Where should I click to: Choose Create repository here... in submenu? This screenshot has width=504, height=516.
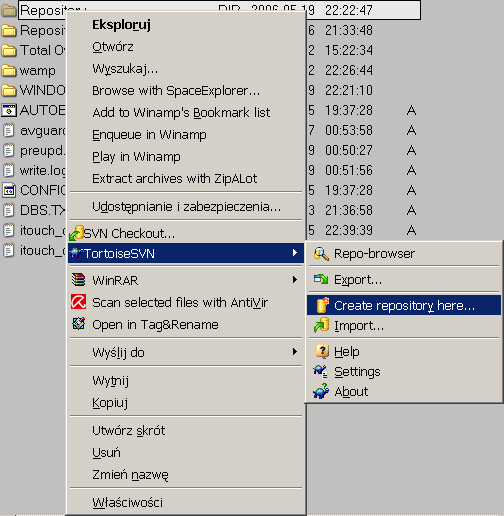404,305
